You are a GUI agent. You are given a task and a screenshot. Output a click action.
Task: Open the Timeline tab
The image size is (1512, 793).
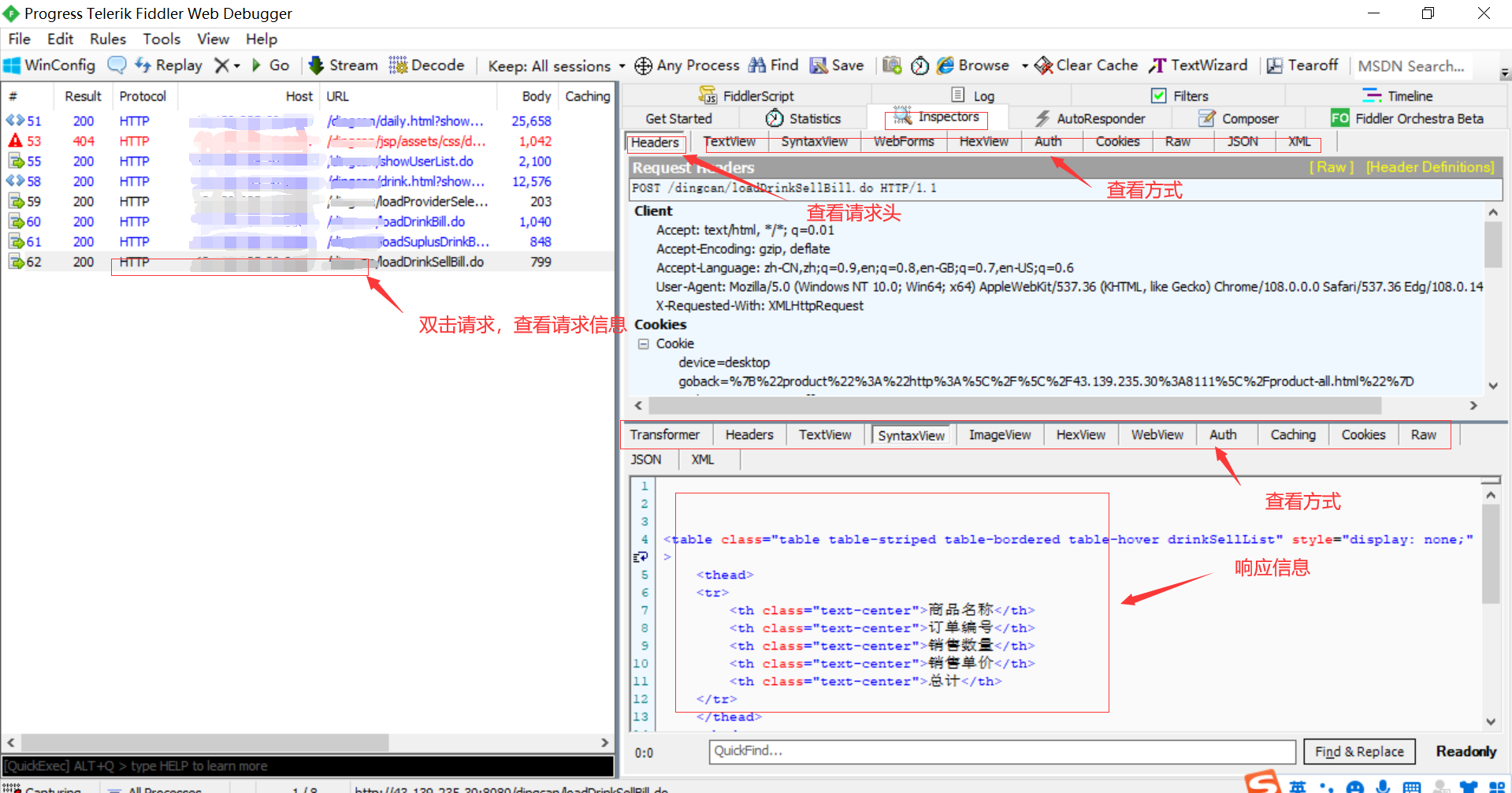(1398, 95)
